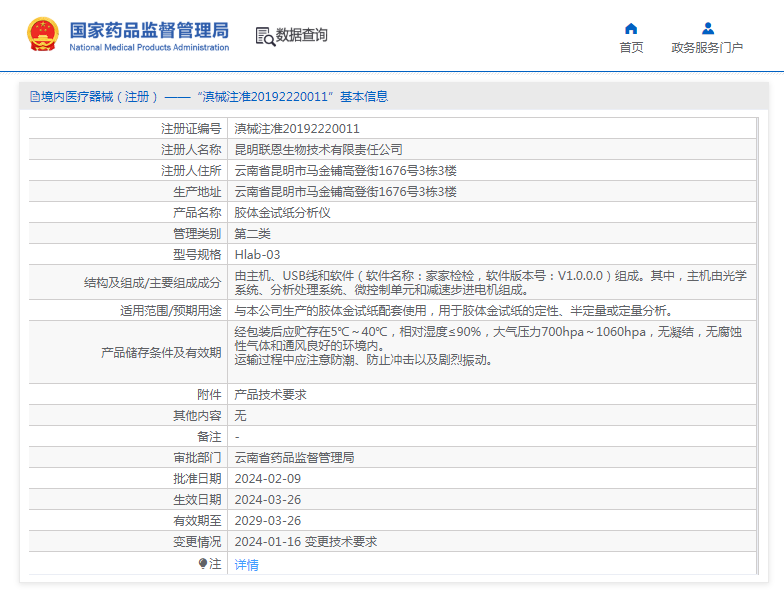This screenshot has width=784, height=594.
Task: Click the 备注 row label
Action: tap(209, 437)
